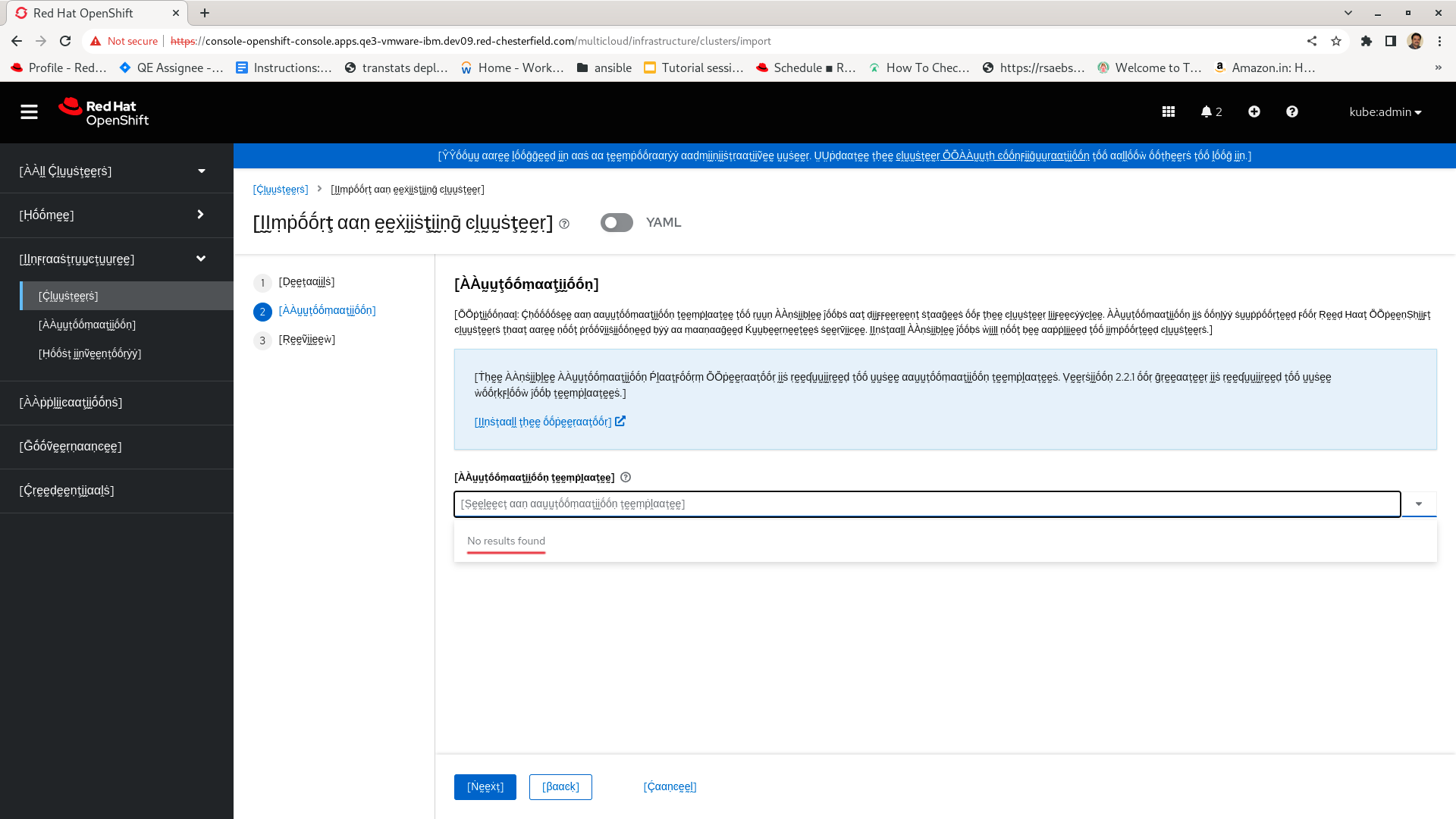Click the Red Hat OpenShift logo
Screen dimensions: 1456x819
click(104, 112)
